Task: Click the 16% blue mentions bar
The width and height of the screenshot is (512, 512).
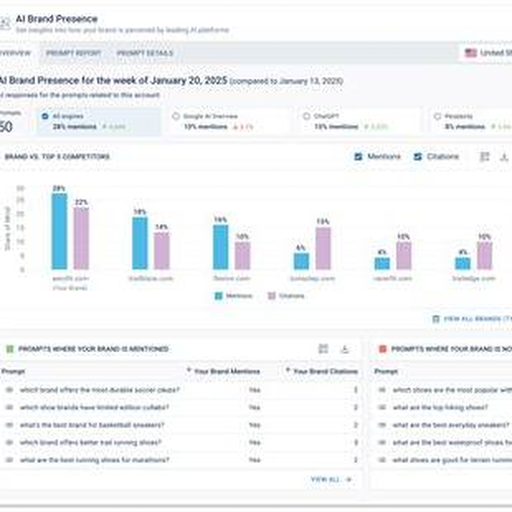Action: pyautogui.click(x=221, y=247)
